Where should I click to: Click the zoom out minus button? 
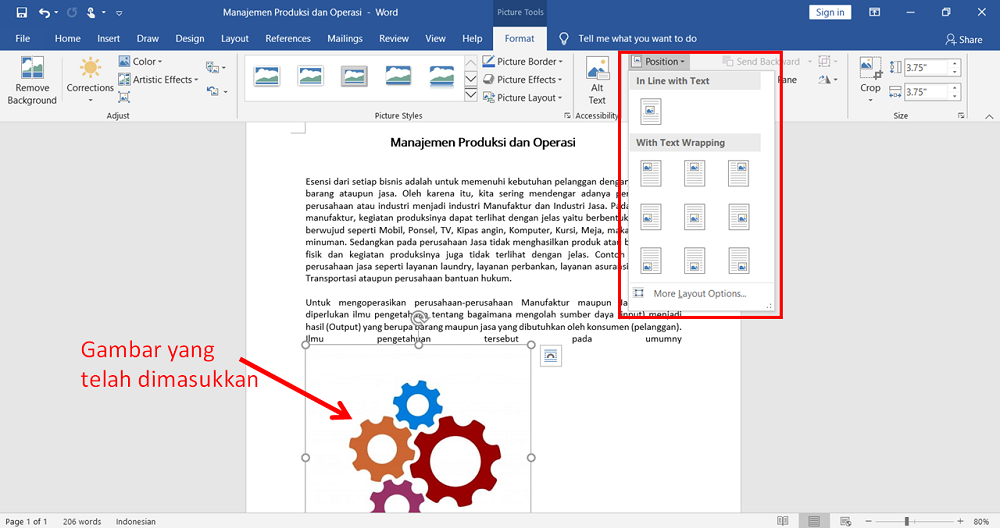point(870,521)
